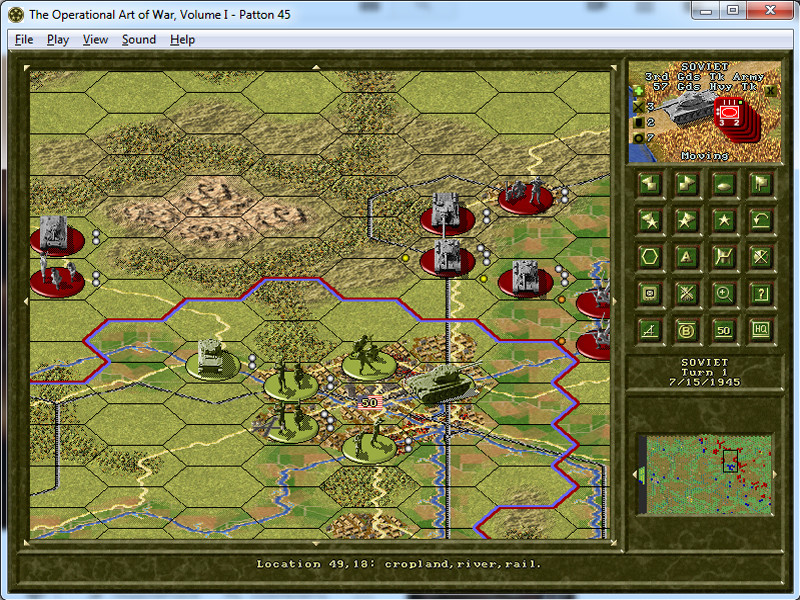
Task: Click the H-shaped supply lines button
Action: point(723,257)
